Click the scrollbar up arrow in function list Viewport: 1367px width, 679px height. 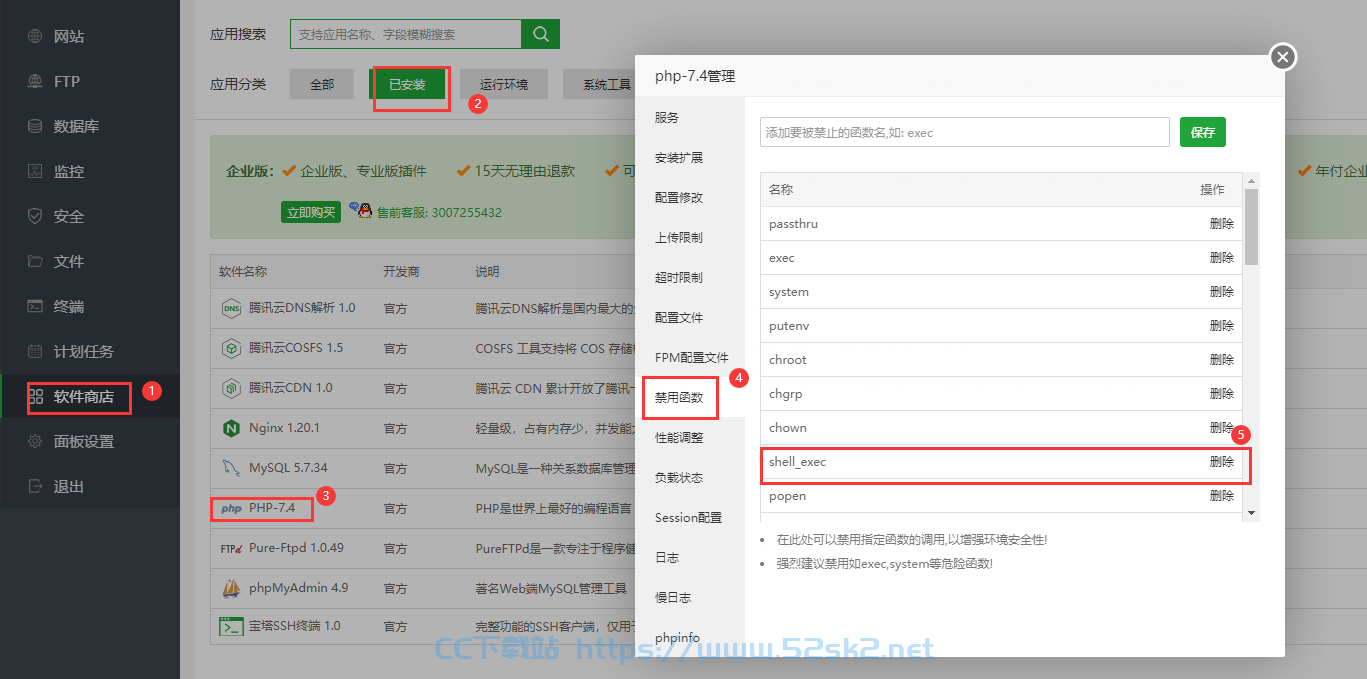[x=1251, y=179]
